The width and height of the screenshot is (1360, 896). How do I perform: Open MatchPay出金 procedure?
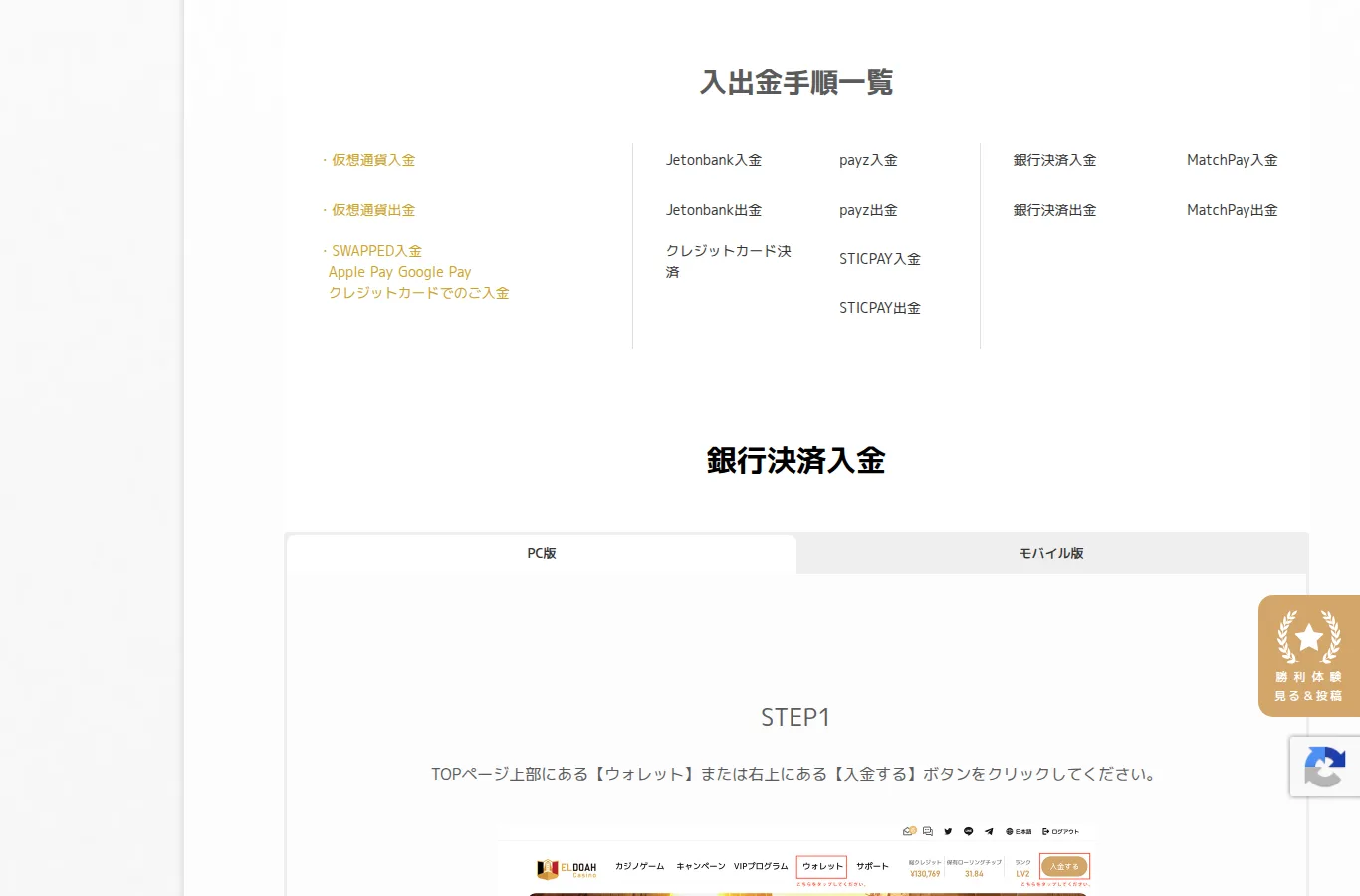click(x=1233, y=210)
